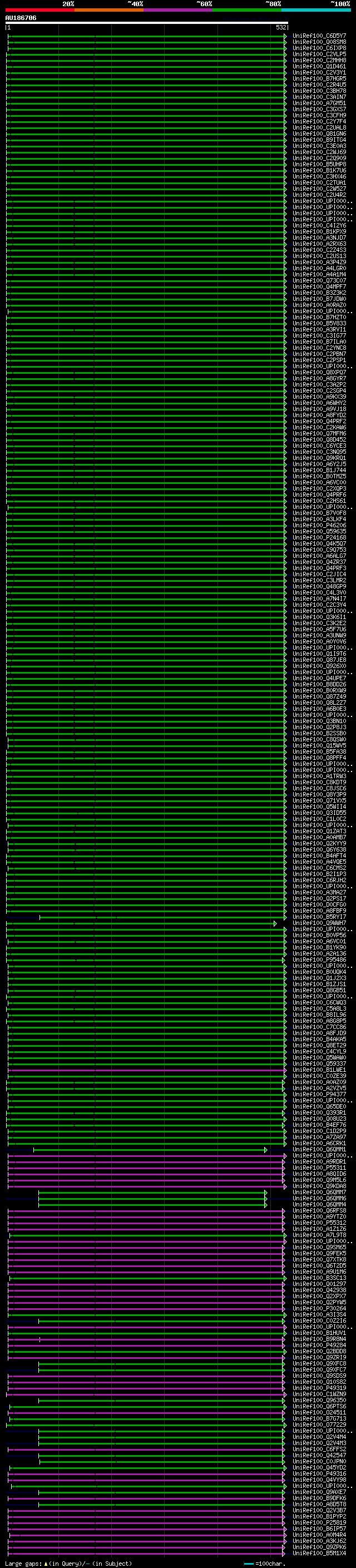Viewport: 356px width, 1568px height.
Task: Click the short green bar for Q6QMM1
Action: coord(150,1149)
